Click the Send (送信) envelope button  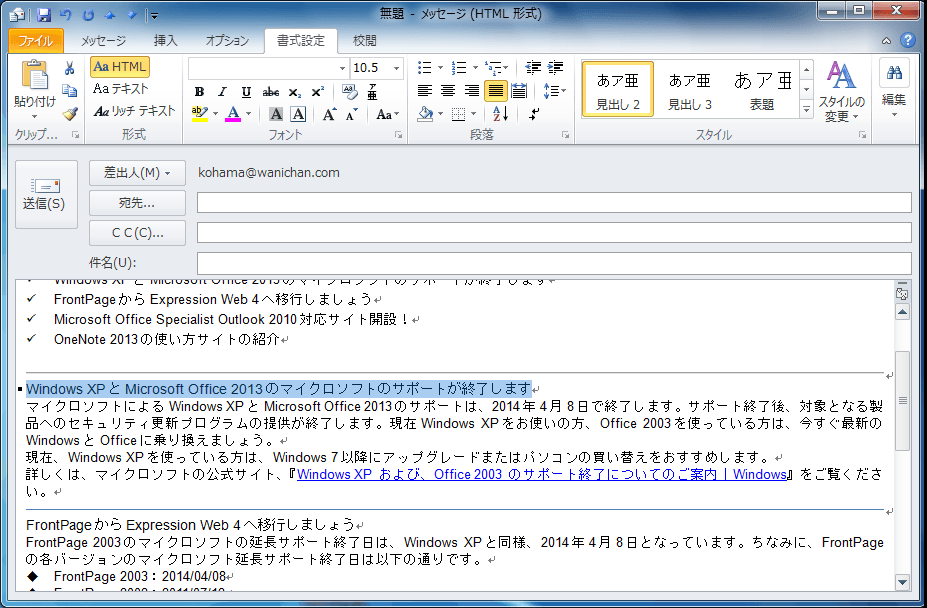pyautogui.click(x=46, y=194)
